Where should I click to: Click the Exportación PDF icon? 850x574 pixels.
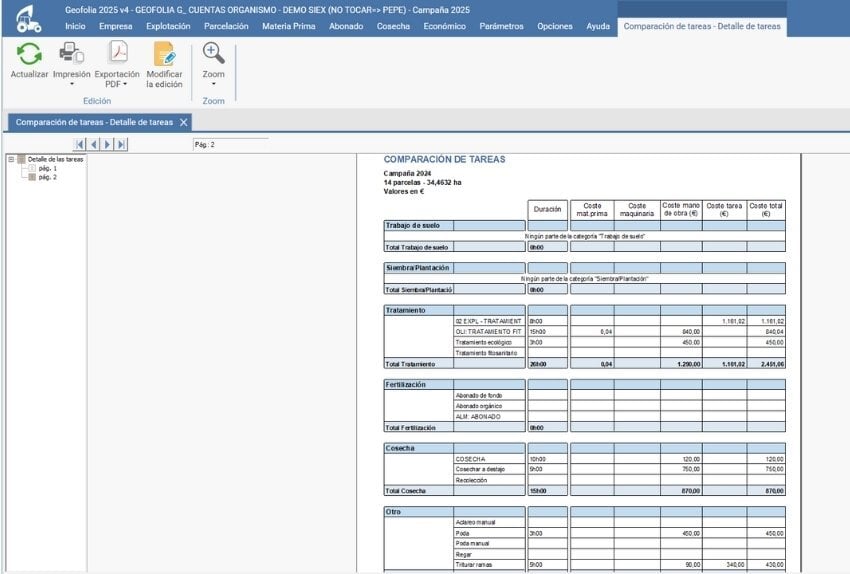(118, 54)
